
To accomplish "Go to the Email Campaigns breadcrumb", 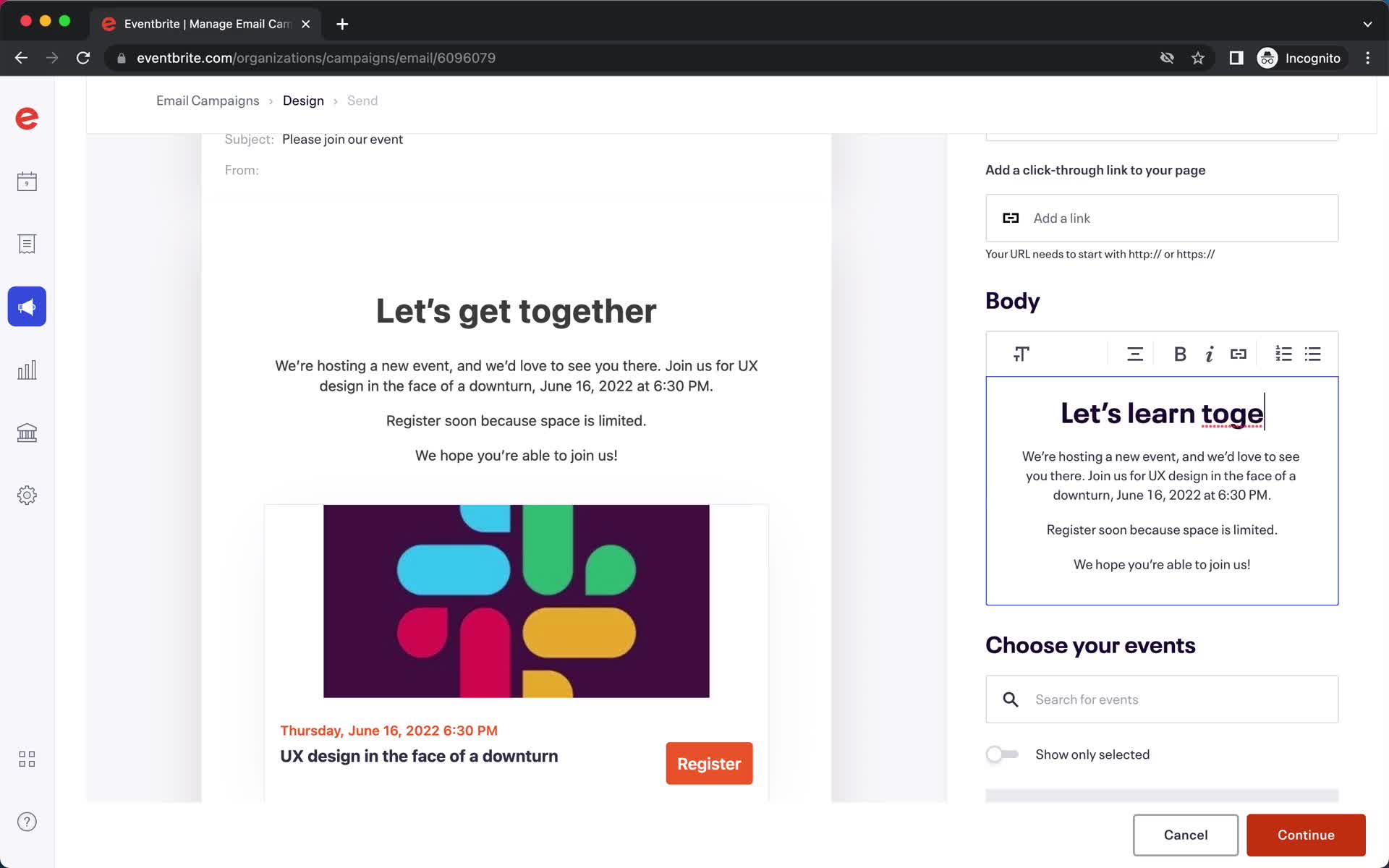I will click(208, 101).
